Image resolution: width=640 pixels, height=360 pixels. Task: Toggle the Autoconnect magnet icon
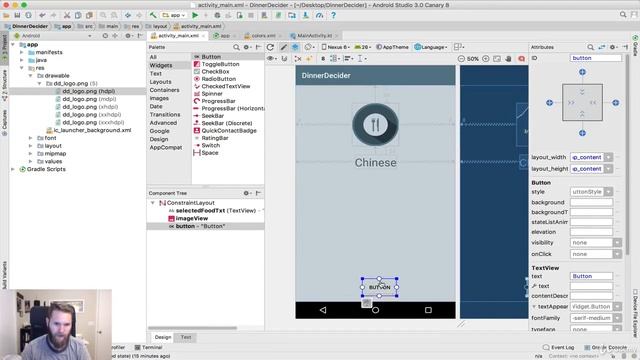284,58
